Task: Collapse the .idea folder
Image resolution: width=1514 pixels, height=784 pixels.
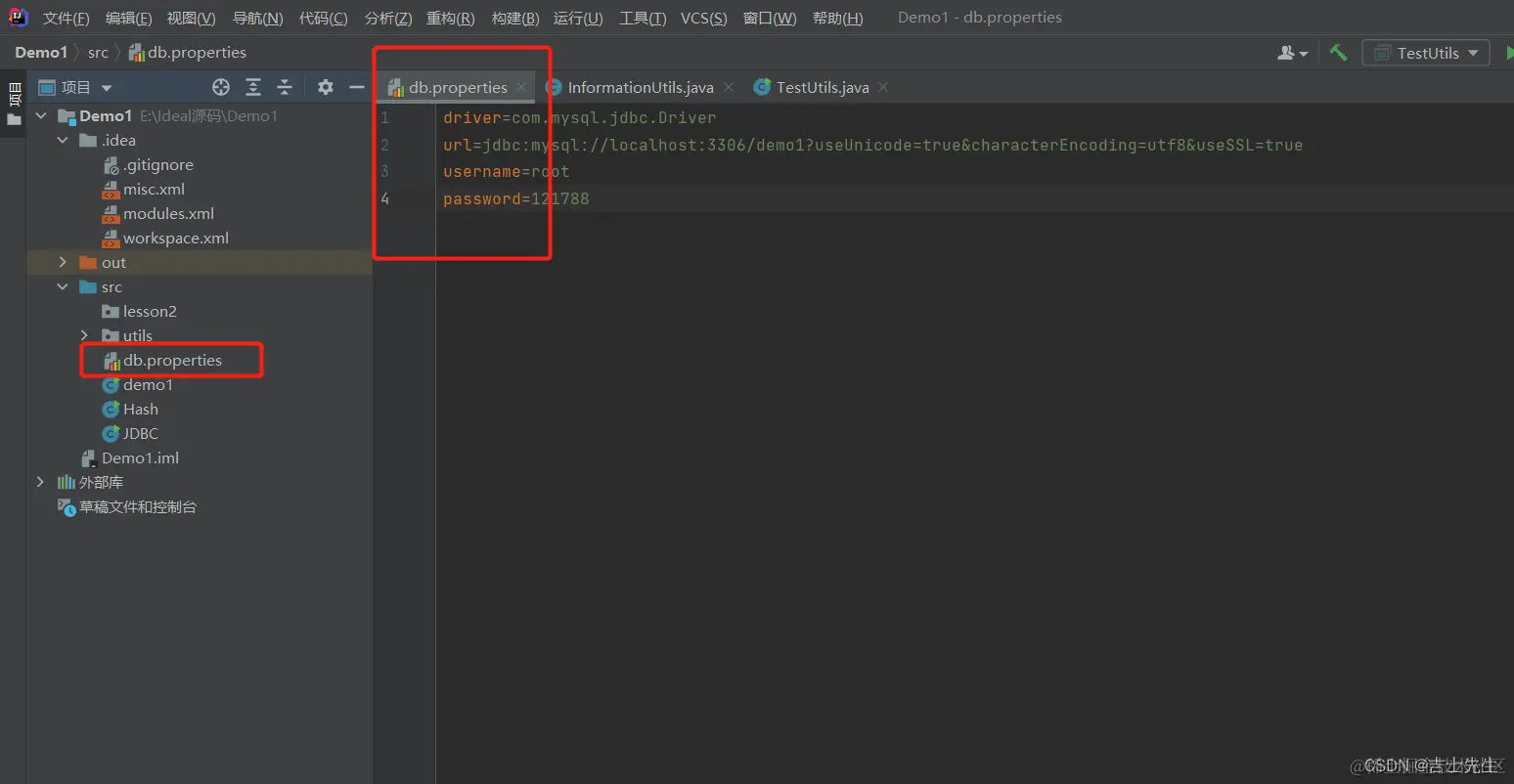Action: tap(63, 140)
